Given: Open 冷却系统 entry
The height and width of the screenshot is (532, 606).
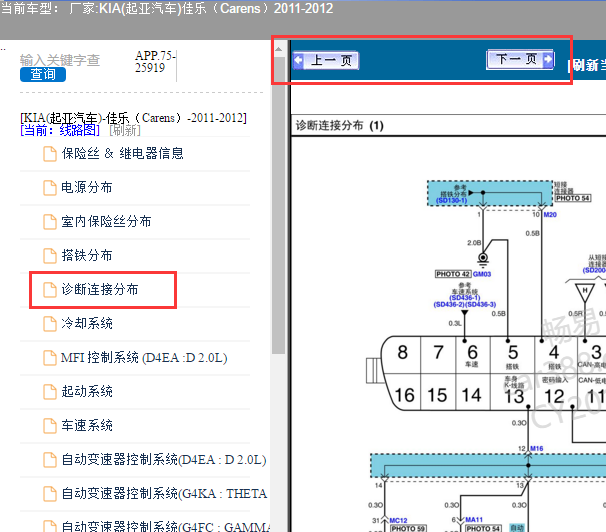Looking at the screenshot, I should tap(87, 323).
